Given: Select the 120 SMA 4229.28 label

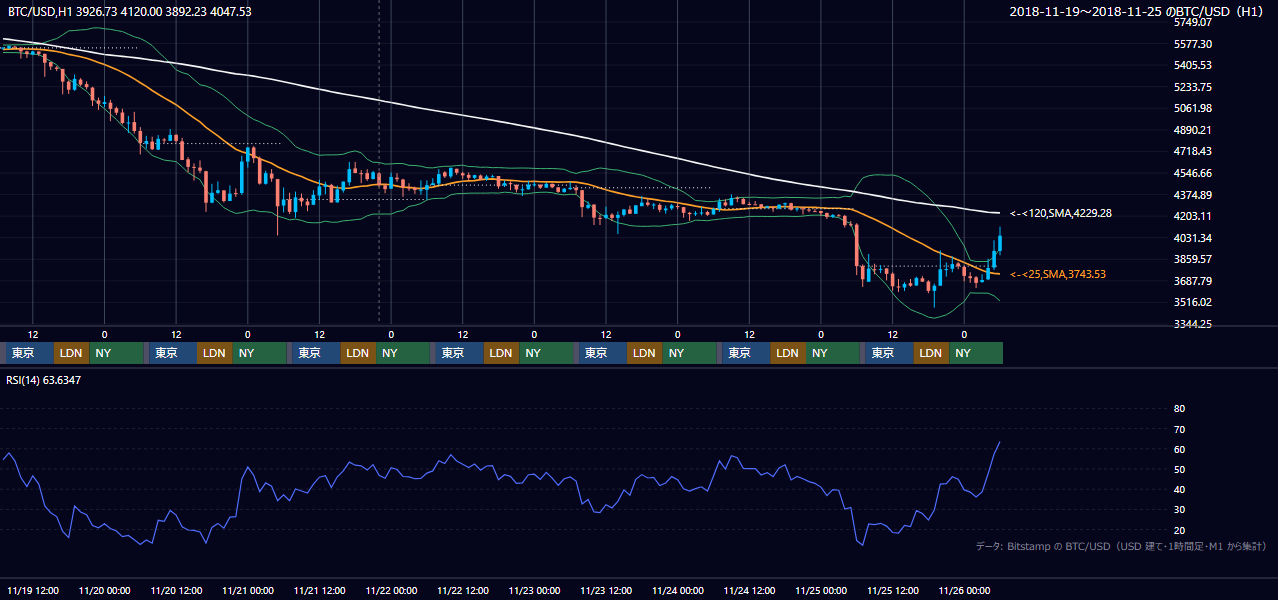Looking at the screenshot, I should click(1060, 213).
